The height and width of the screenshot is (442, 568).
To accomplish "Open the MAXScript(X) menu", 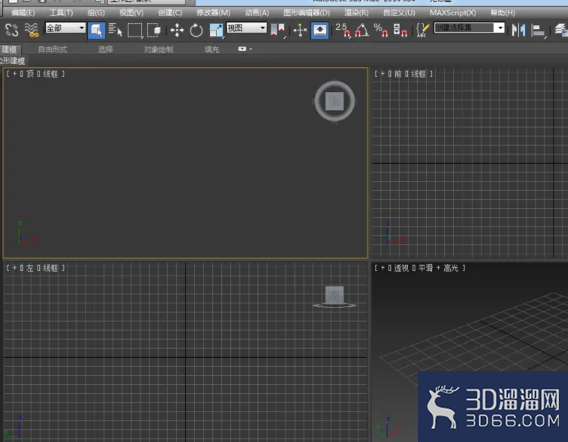I will [453, 13].
